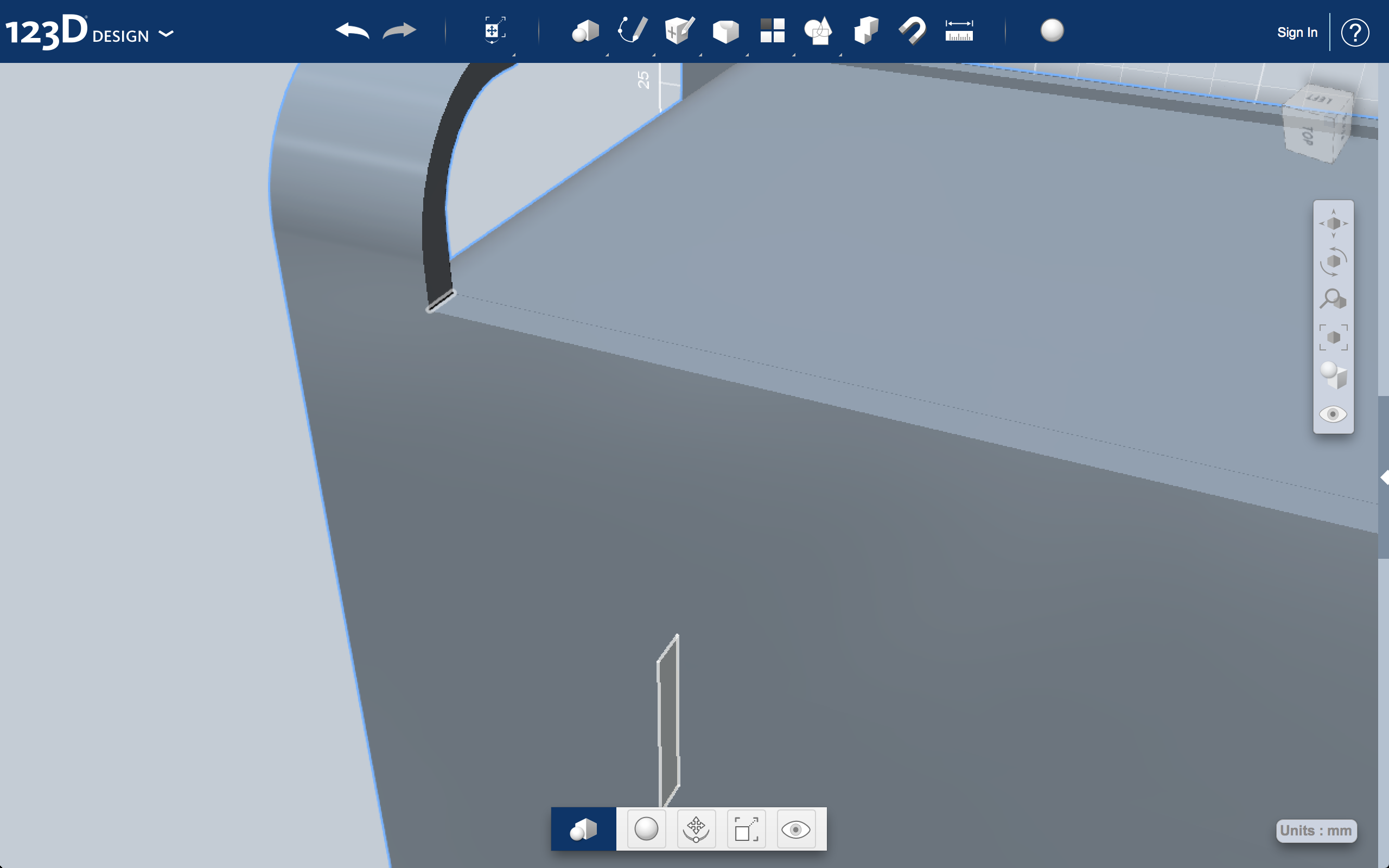Select the Construct tool

point(679,31)
